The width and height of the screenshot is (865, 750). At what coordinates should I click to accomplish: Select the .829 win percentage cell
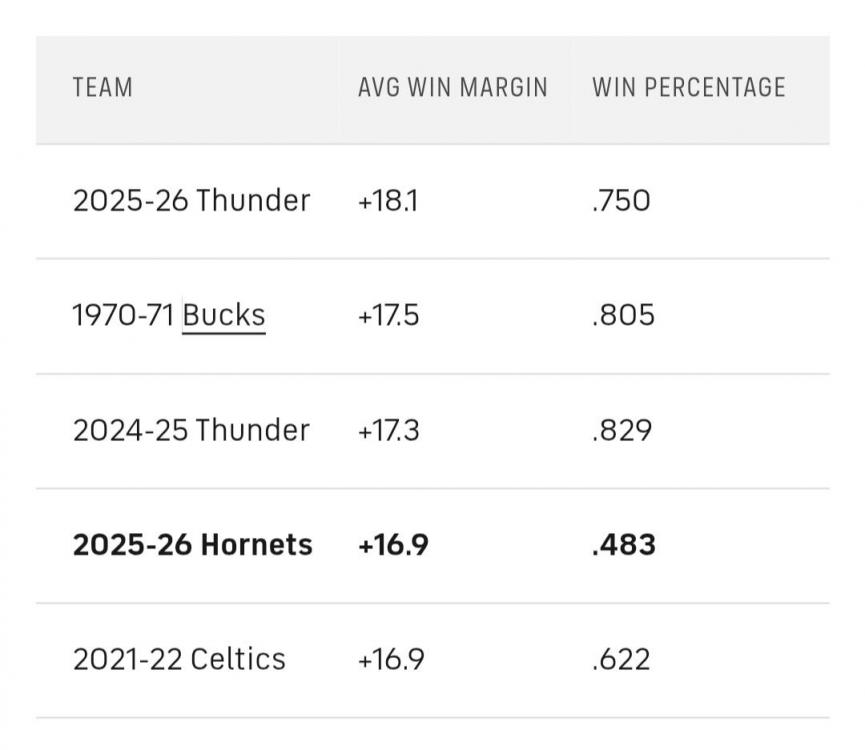(622, 431)
